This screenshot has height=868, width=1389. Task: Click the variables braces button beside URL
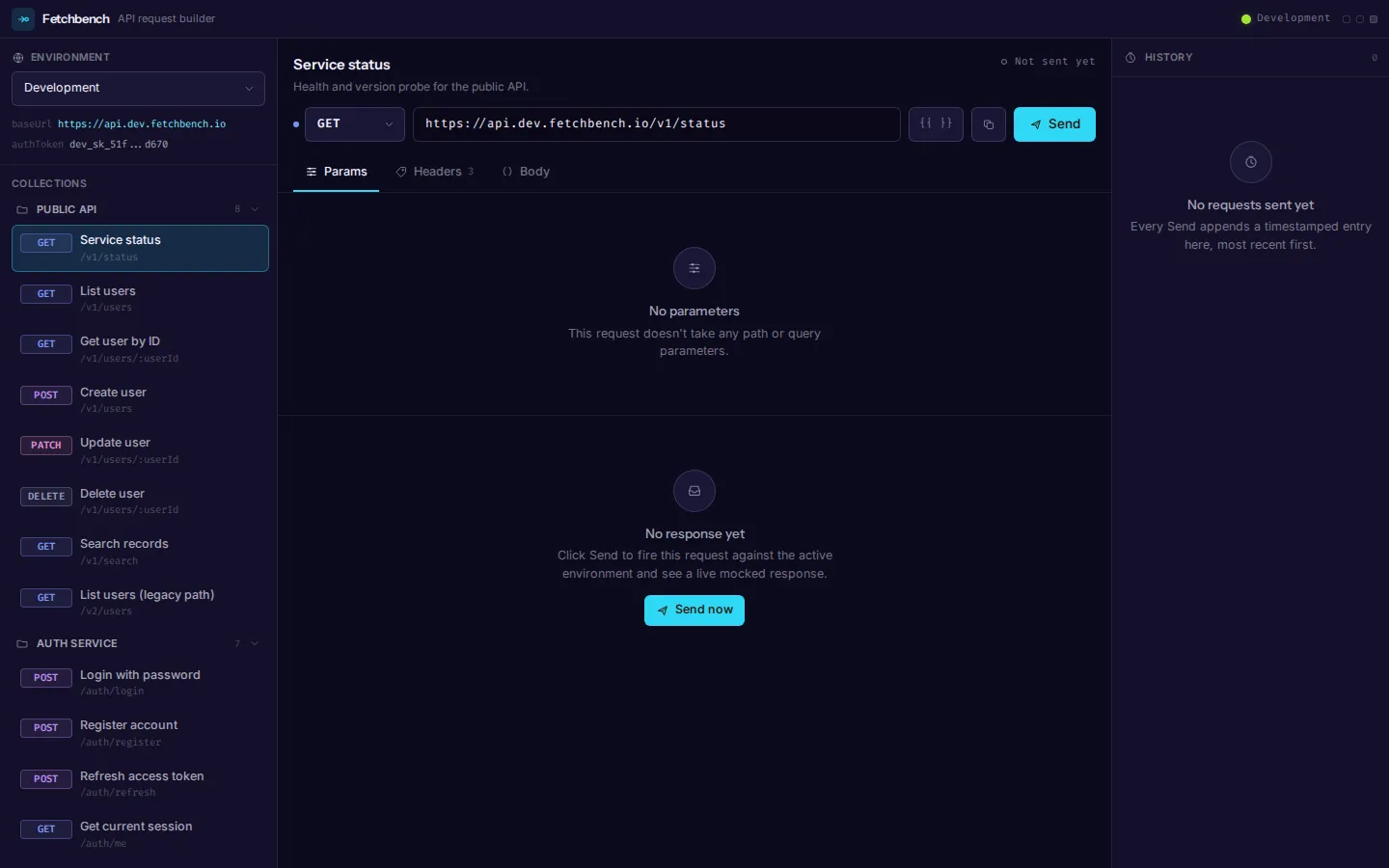936,123
